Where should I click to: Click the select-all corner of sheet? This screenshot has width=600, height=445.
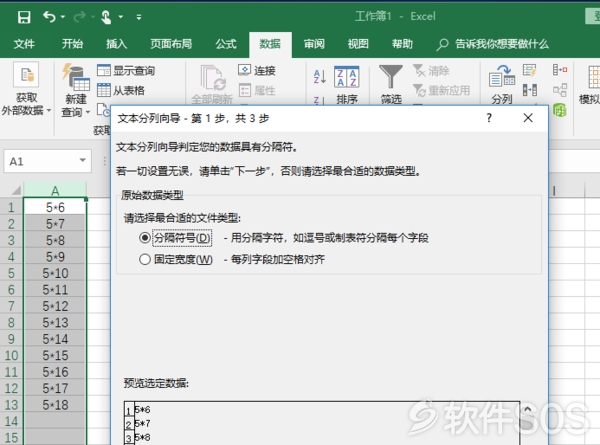(15, 190)
